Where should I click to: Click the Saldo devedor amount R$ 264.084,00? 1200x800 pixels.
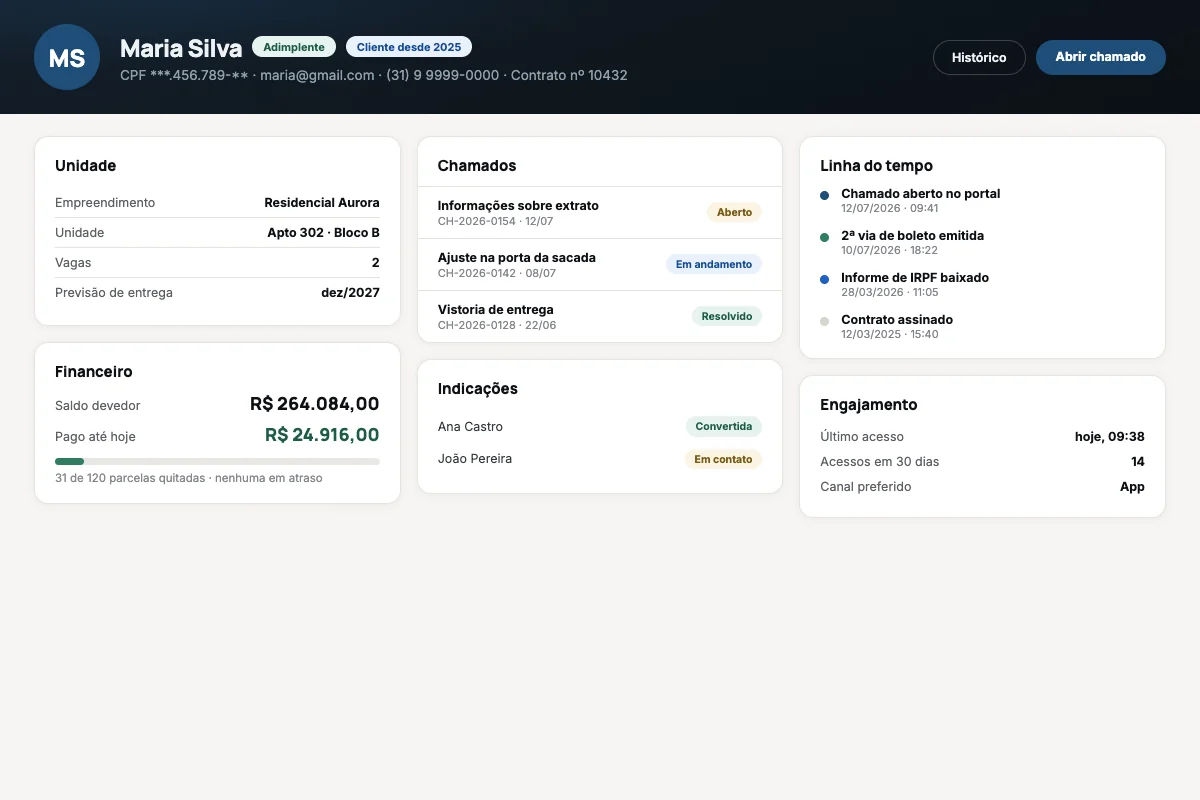point(315,404)
